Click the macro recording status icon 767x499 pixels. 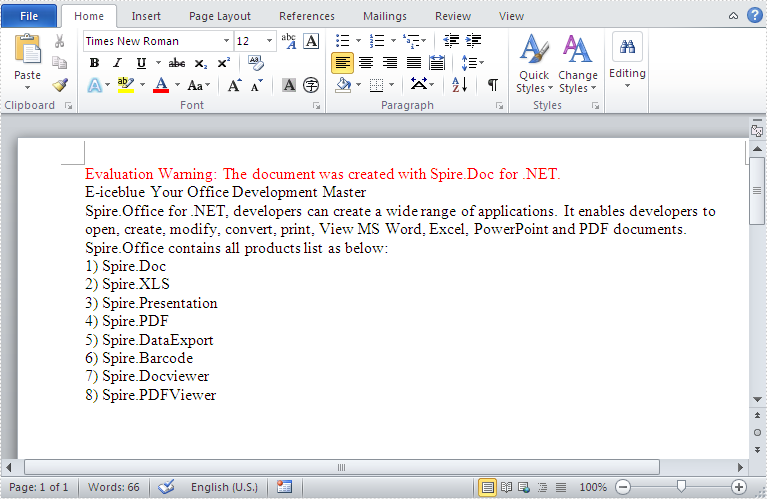[284, 487]
